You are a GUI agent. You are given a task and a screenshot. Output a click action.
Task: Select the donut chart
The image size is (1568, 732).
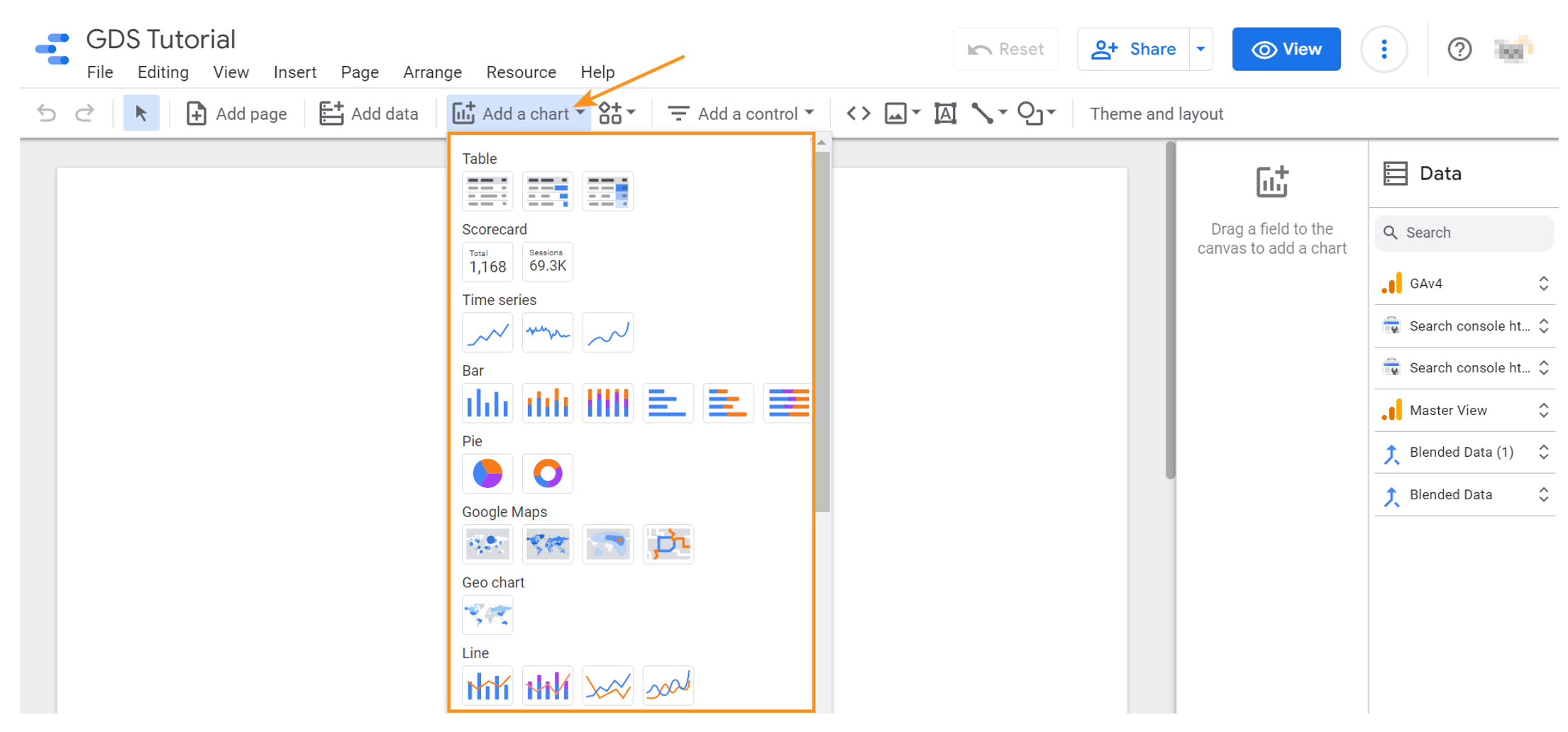coord(548,473)
